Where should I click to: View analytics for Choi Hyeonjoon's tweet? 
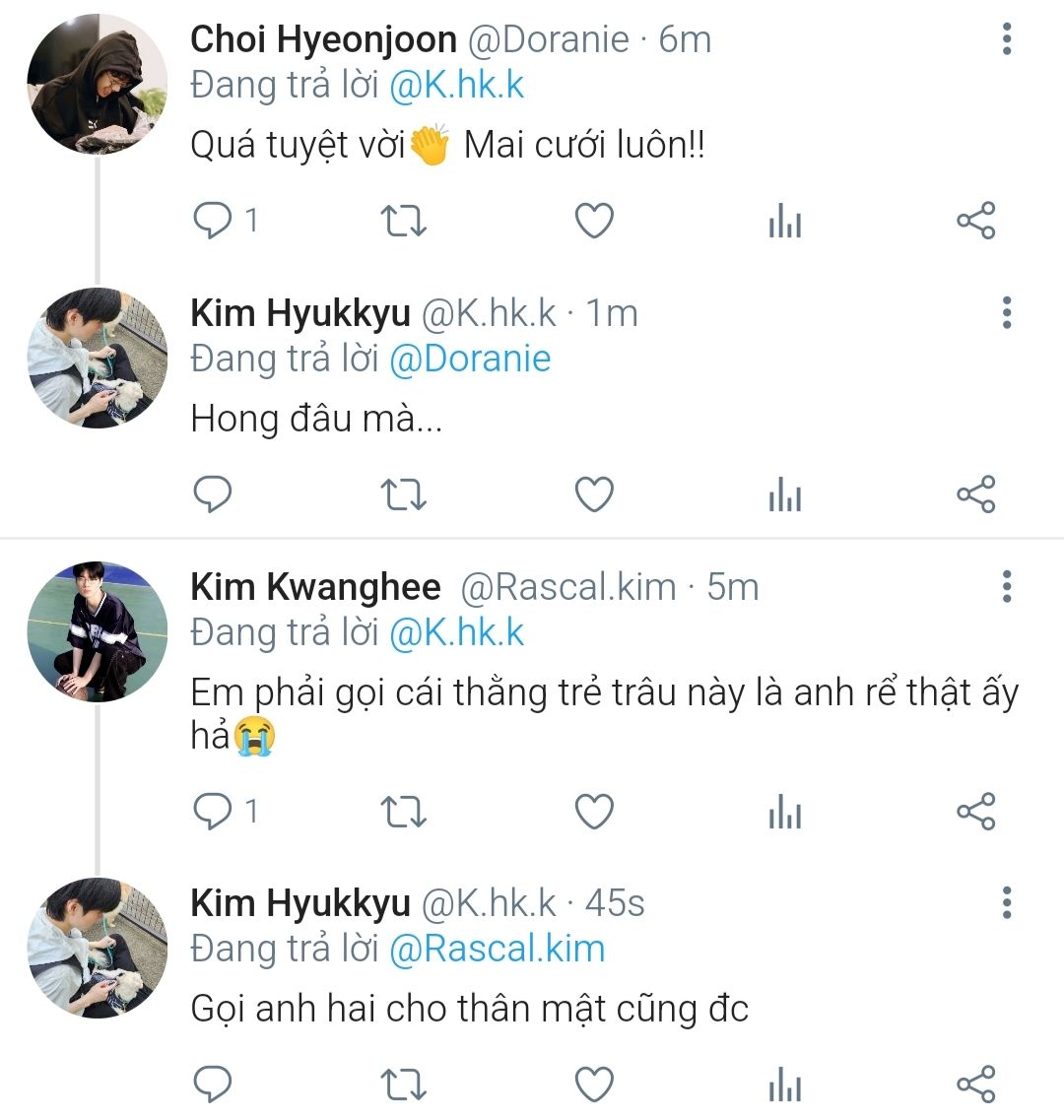click(x=784, y=223)
